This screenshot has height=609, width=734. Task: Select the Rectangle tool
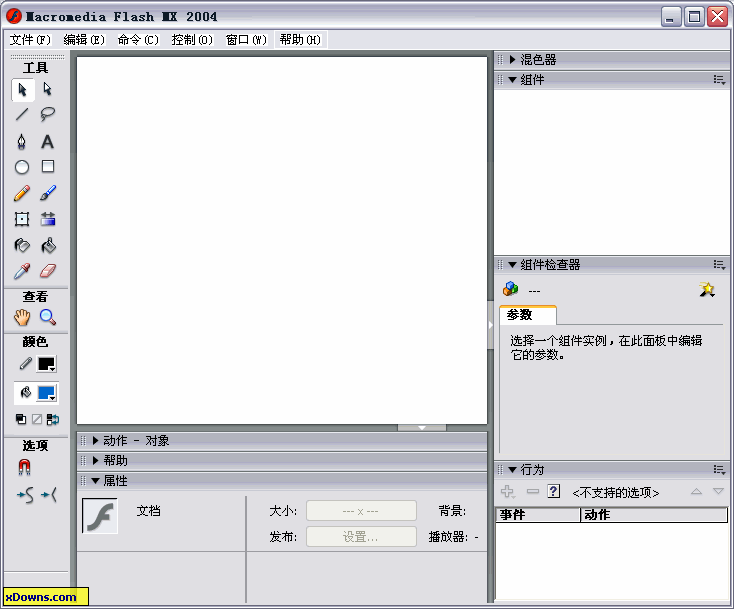click(48, 167)
